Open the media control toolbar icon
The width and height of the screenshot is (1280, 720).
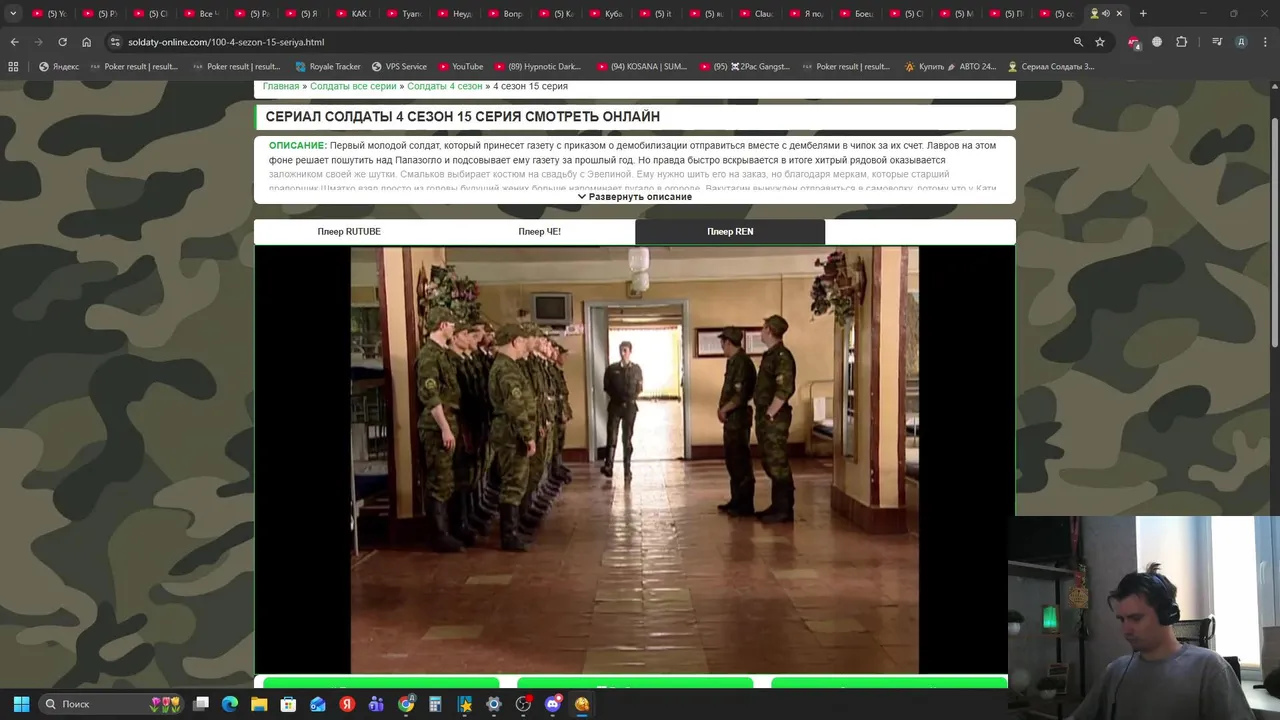(x=1217, y=42)
